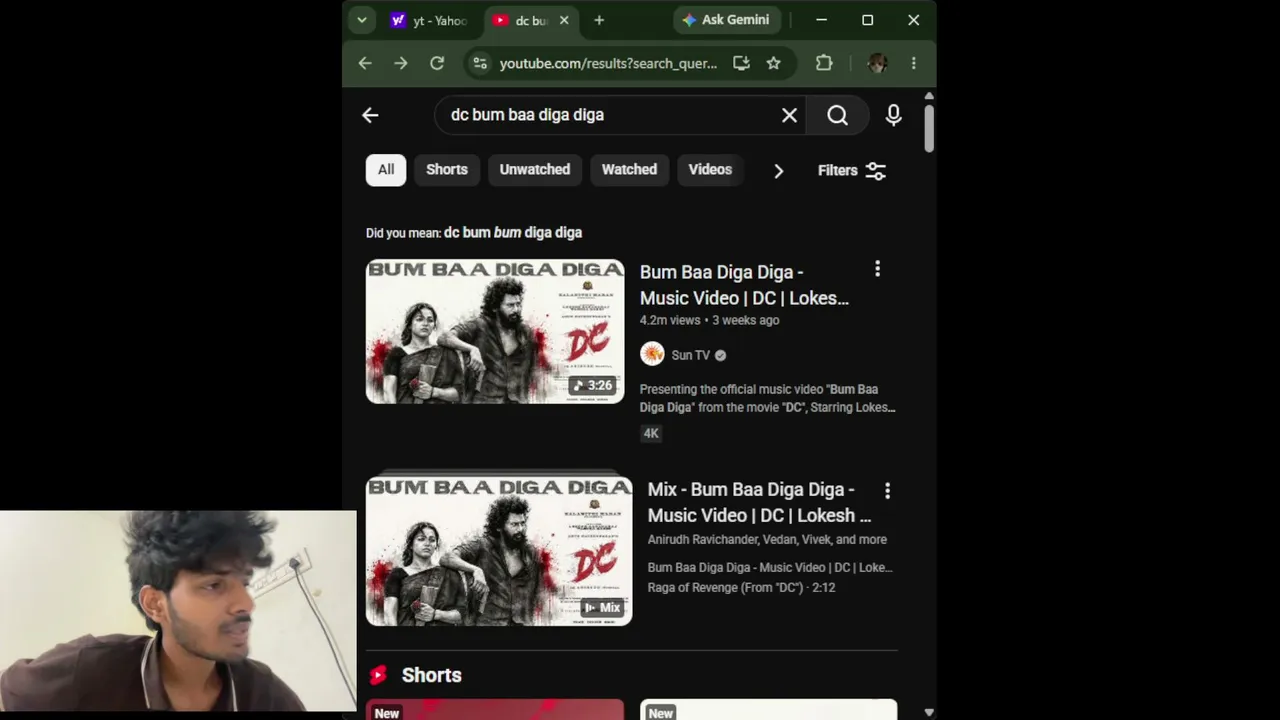Open the Mix playlist thumbnail
Screen dimensions: 1280x720
tap(499, 551)
